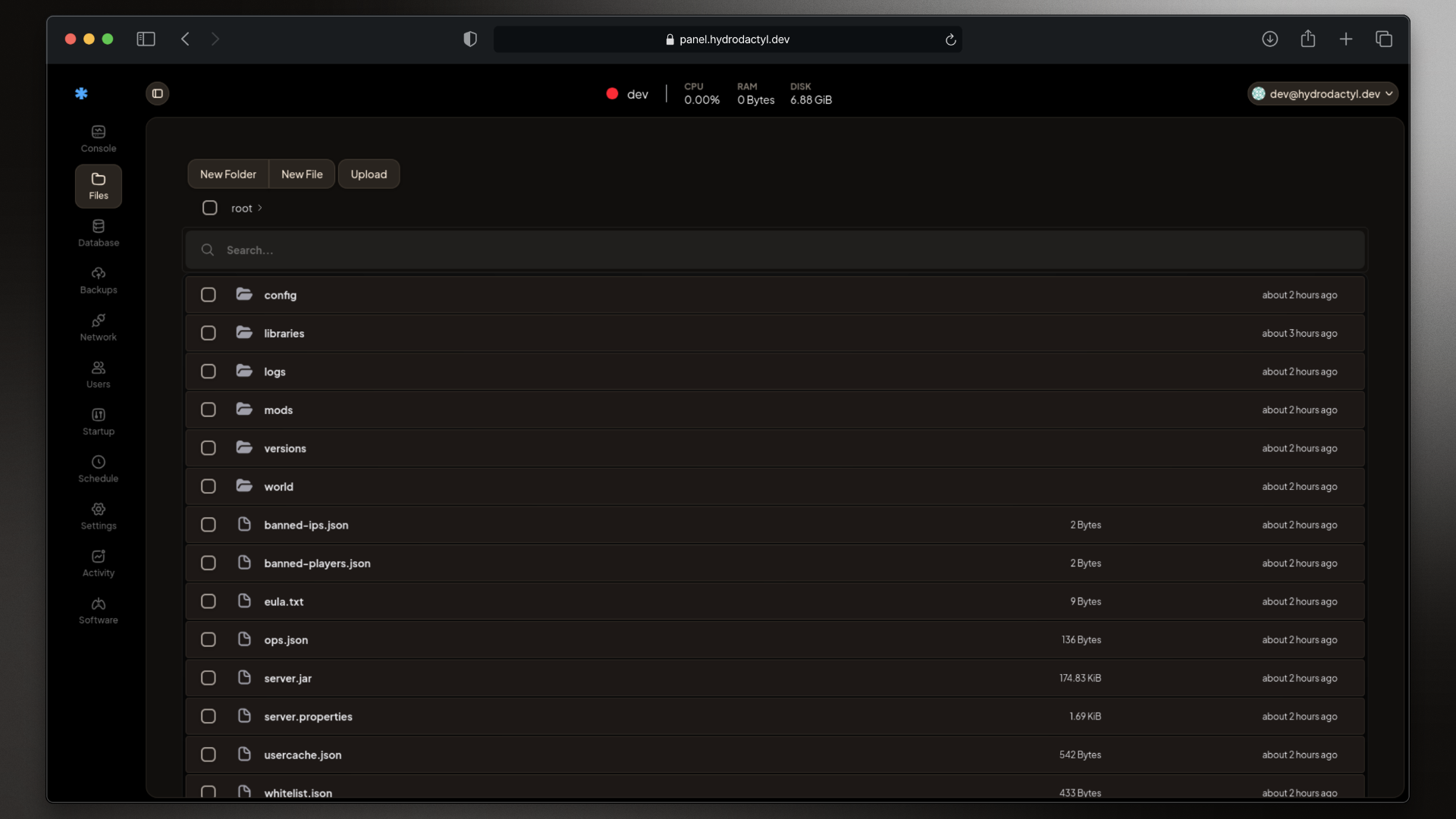Click the chevron after root breadcrumb
The width and height of the screenshot is (1456, 819).
point(259,208)
